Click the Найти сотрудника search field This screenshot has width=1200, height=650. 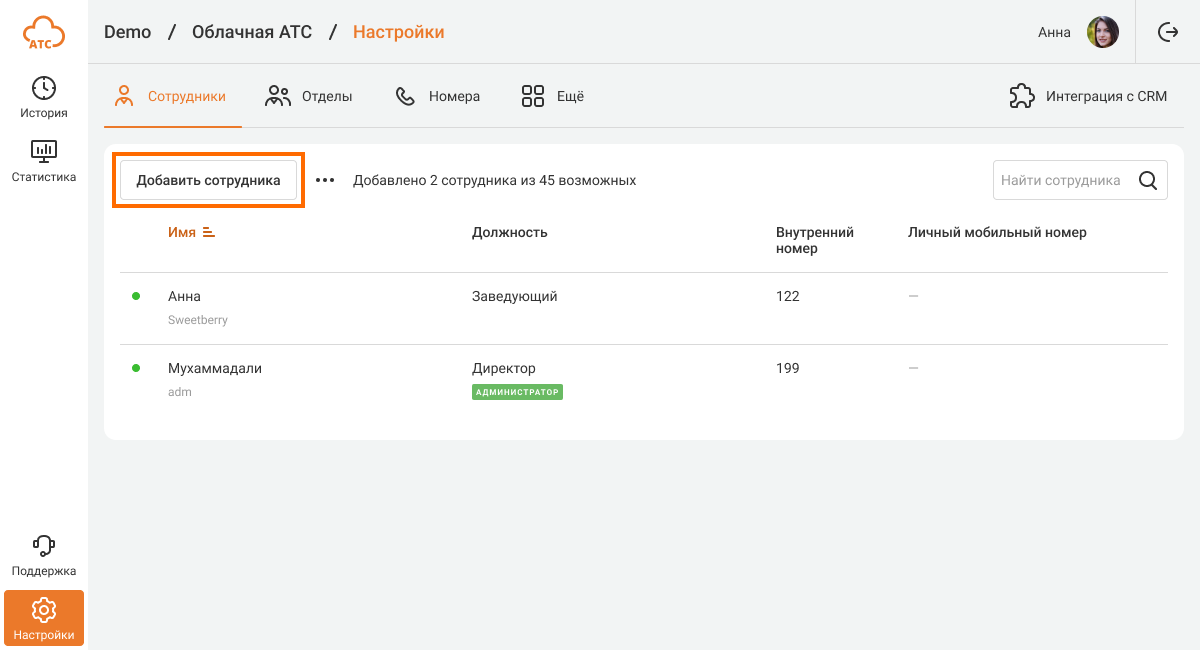[1060, 181]
